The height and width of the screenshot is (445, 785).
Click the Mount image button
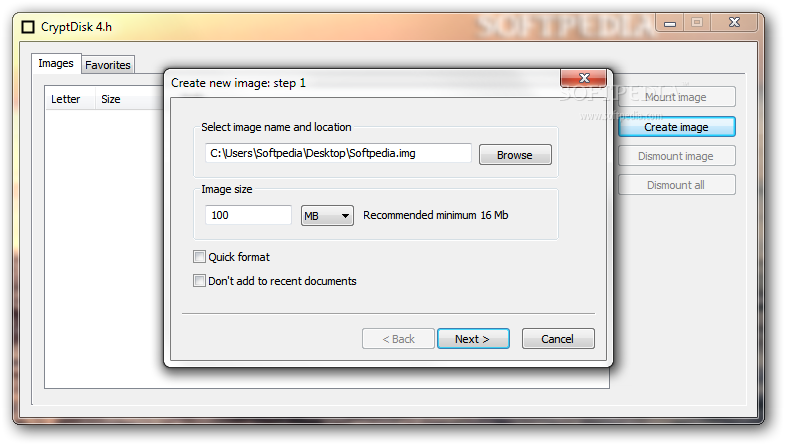[677, 97]
